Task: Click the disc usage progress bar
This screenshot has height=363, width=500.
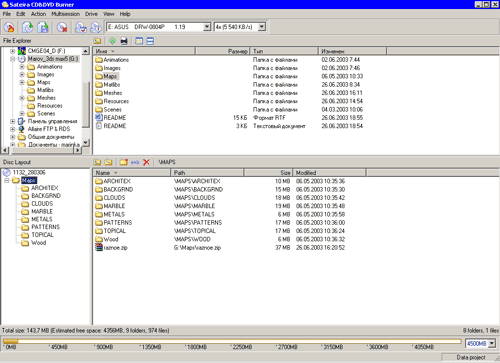Action: [232, 341]
